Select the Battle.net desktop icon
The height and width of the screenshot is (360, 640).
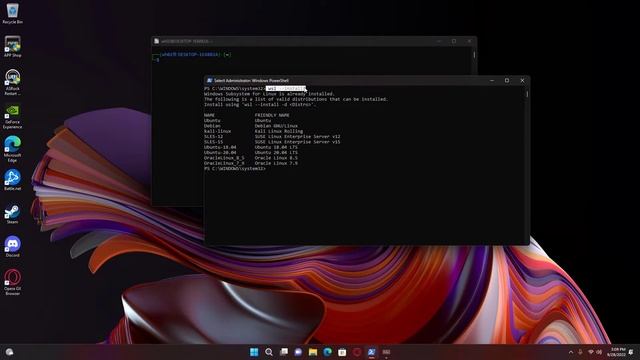pyautogui.click(x=13, y=180)
